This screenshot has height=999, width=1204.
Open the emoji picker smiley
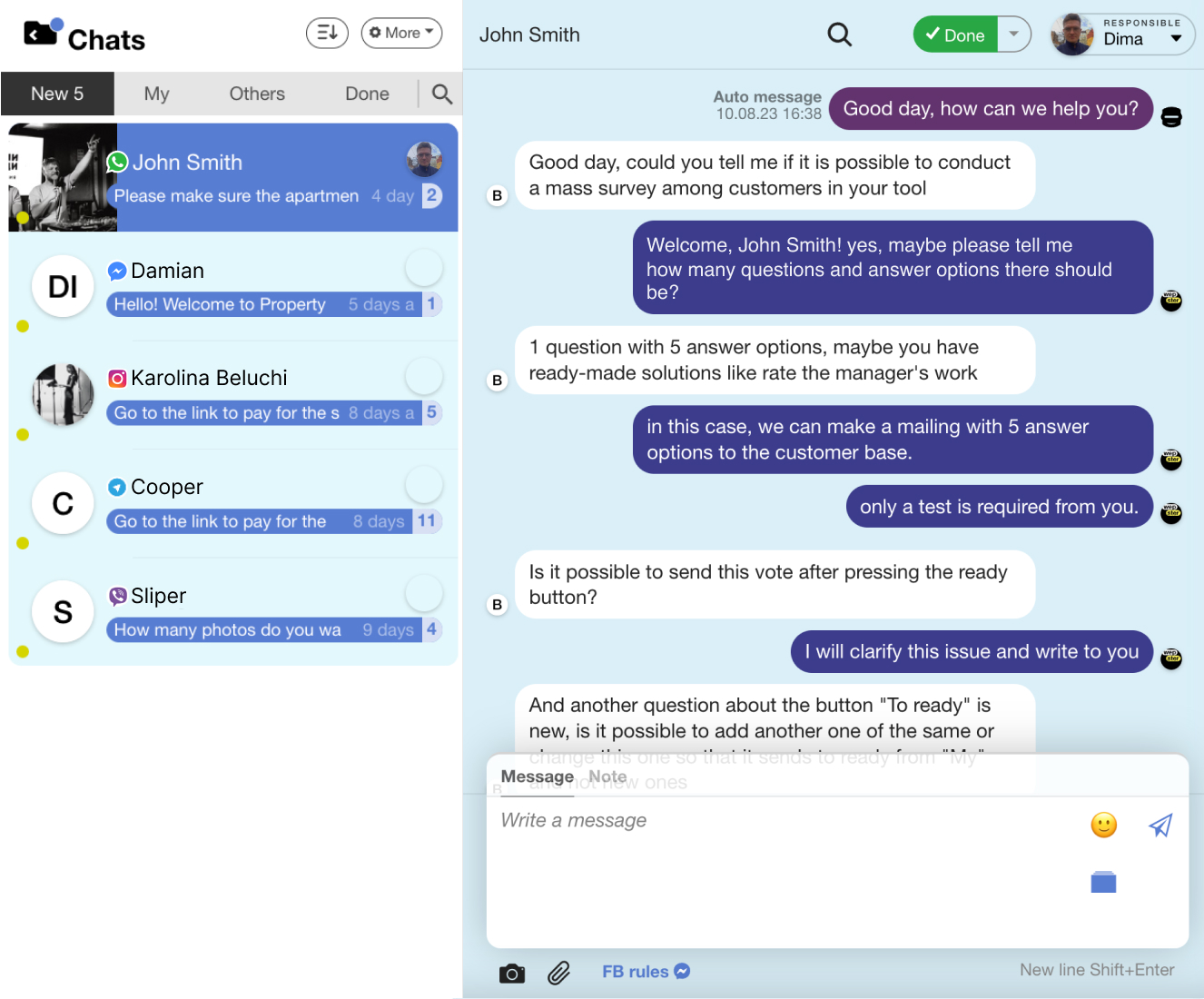pyautogui.click(x=1103, y=825)
